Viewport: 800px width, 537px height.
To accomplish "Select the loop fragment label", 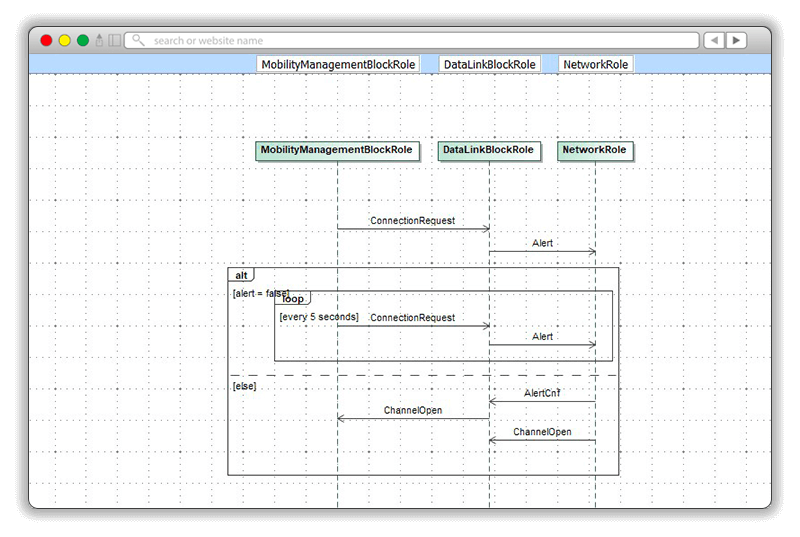I will tap(293, 299).
